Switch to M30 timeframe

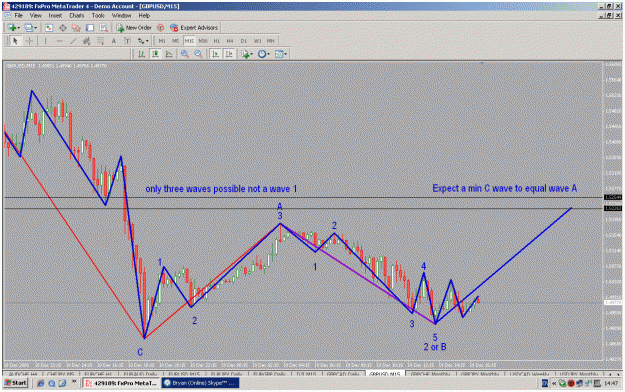coord(203,41)
